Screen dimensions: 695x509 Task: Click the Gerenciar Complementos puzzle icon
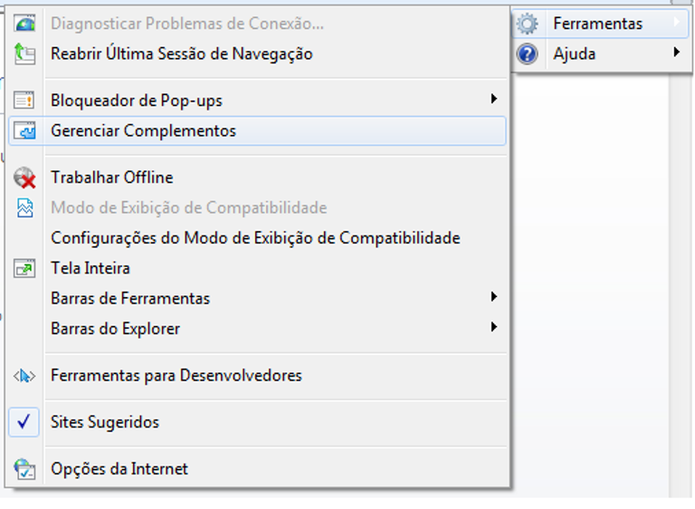[x=24, y=131]
